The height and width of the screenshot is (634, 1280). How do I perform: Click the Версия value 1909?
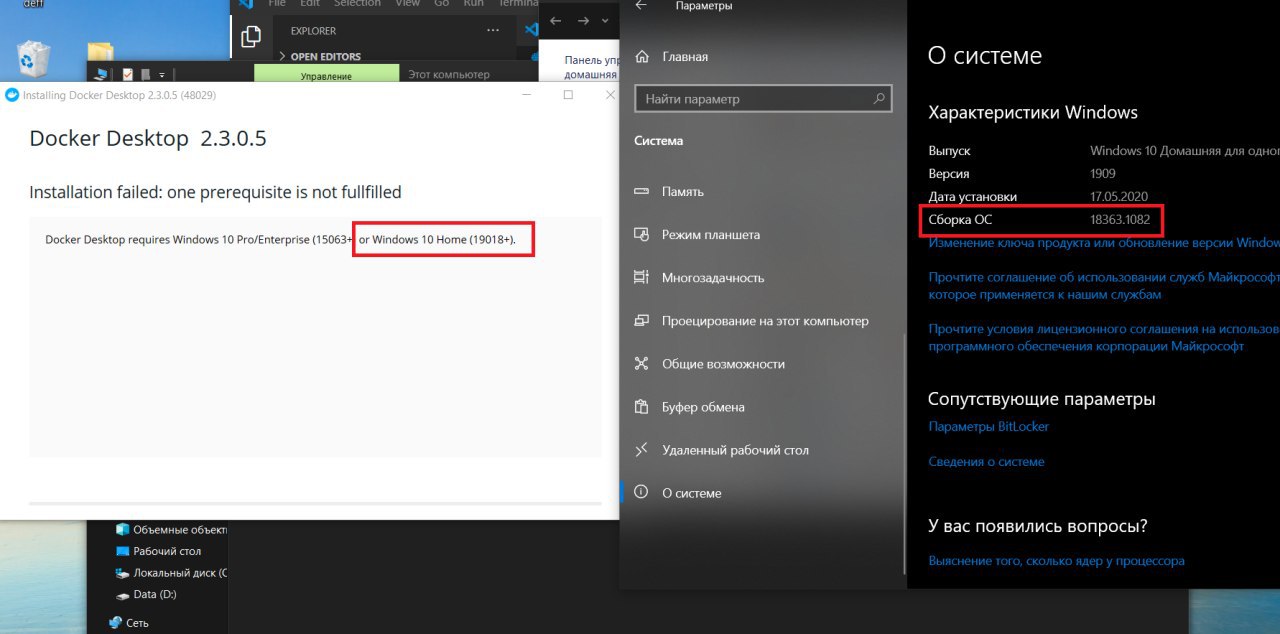(x=1104, y=174)
